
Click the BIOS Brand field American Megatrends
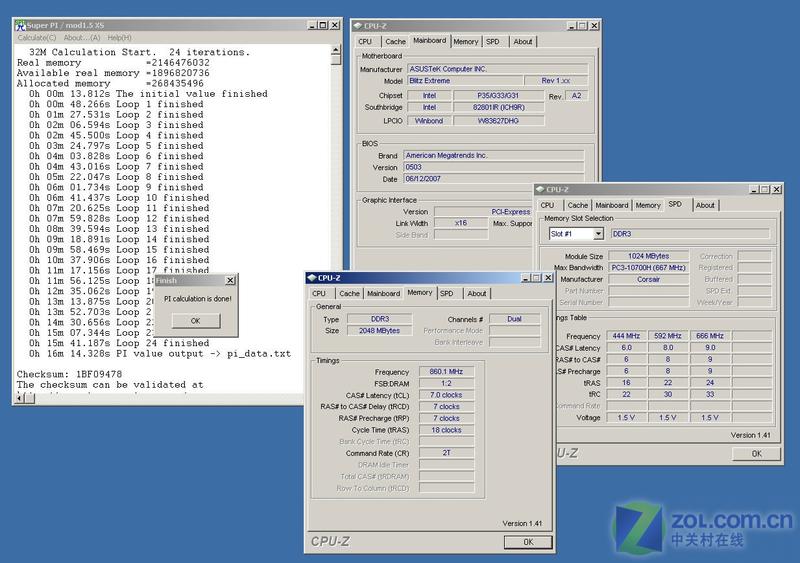click(x=493, y=155)
